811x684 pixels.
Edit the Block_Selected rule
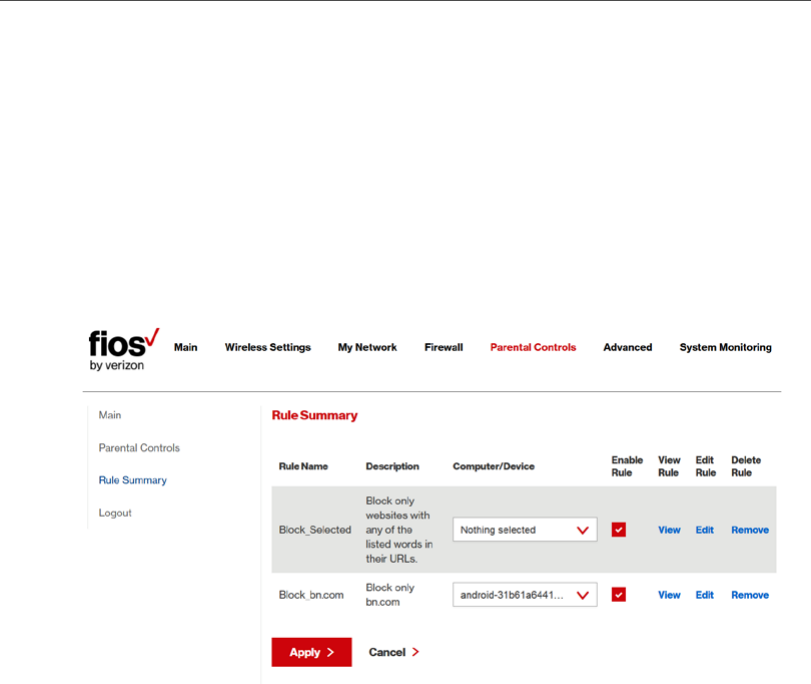pyautogui.click(x=704, y=530)
